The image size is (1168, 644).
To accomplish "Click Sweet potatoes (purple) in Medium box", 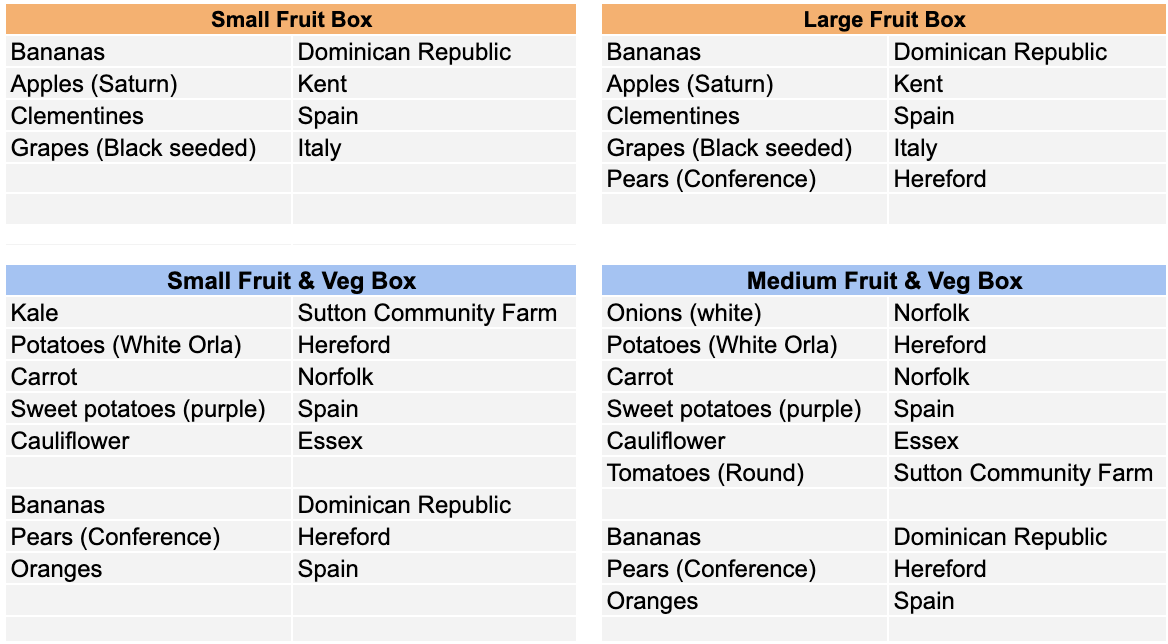I will (745, 409).
